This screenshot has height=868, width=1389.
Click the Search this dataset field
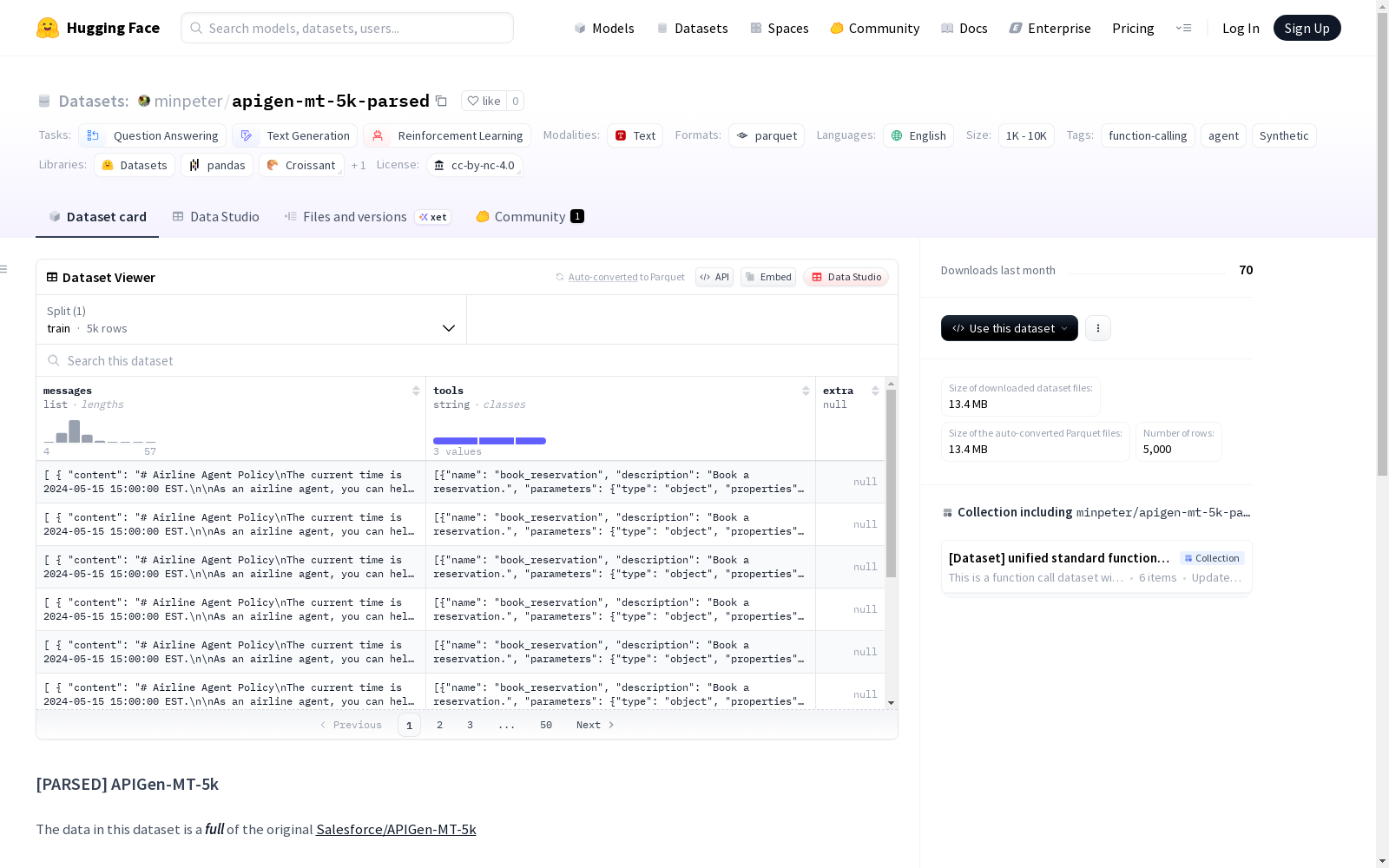pyautogui.click(x=467, y=360)
